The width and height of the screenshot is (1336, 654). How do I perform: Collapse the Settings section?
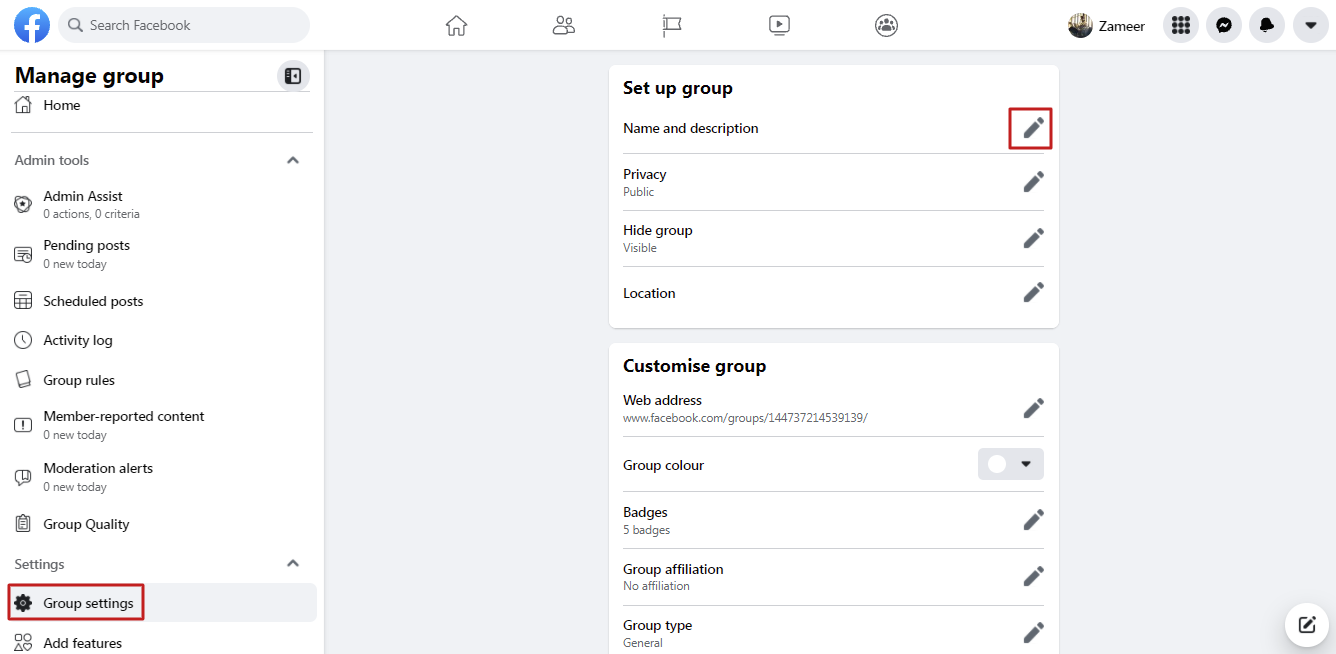pos(293,564)
